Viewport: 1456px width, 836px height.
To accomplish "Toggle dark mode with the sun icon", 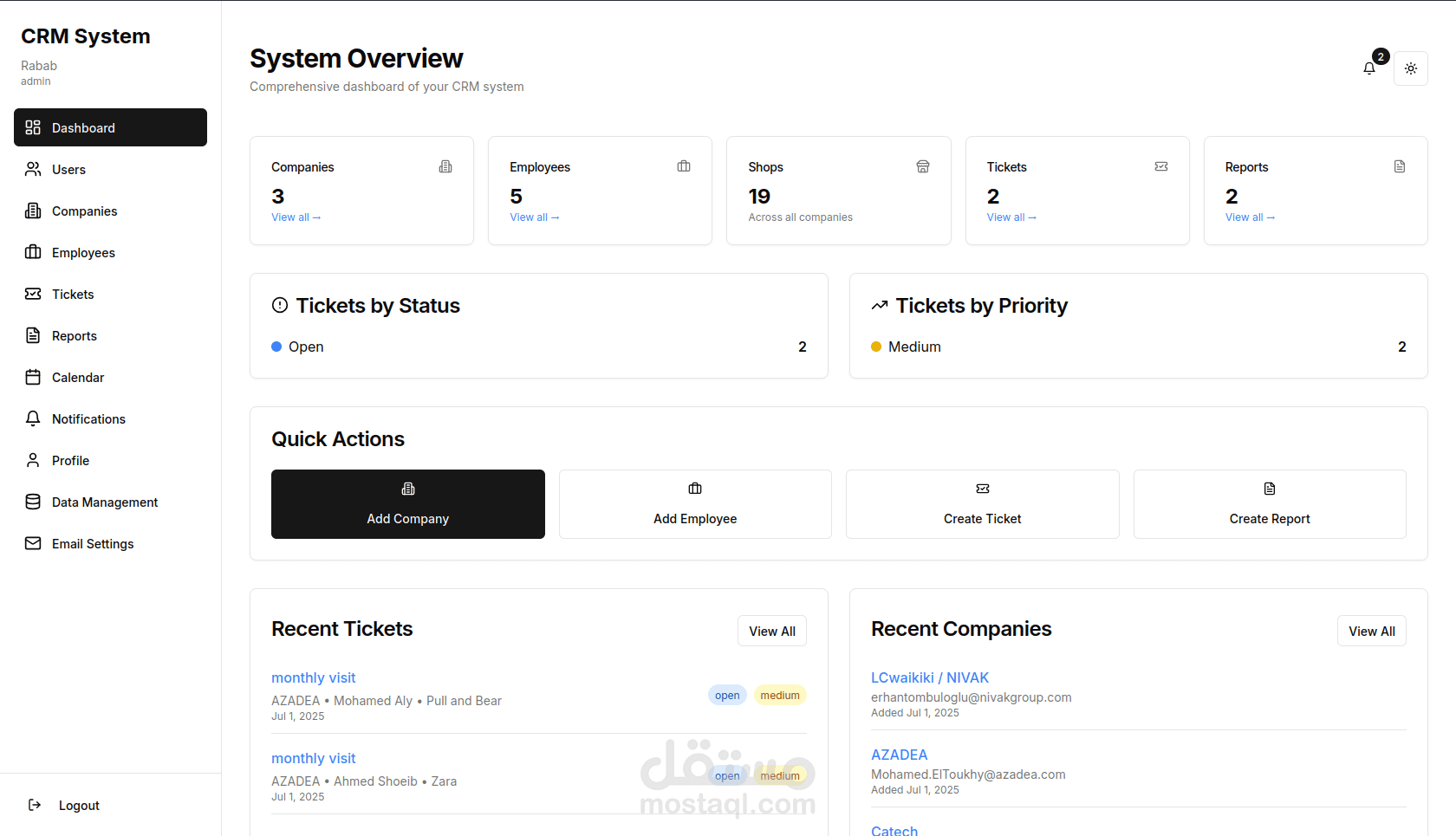I will click(1411, 68).
